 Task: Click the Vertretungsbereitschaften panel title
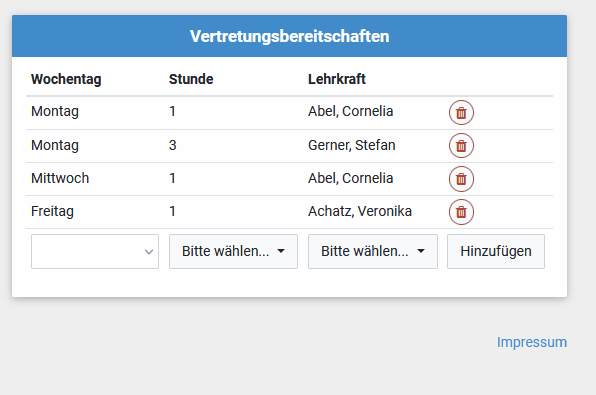click(290, 36)
